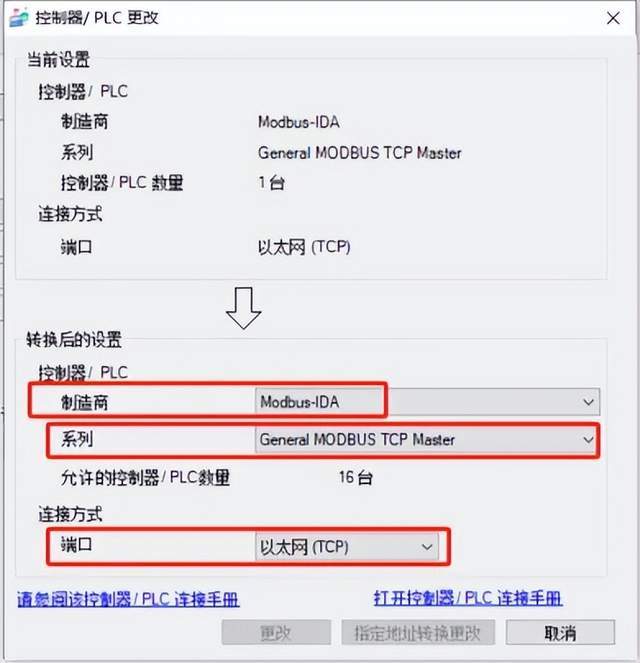Click chevron arrow of 系列 dropdown
This screenshot has width=640, height=663.
588,440
